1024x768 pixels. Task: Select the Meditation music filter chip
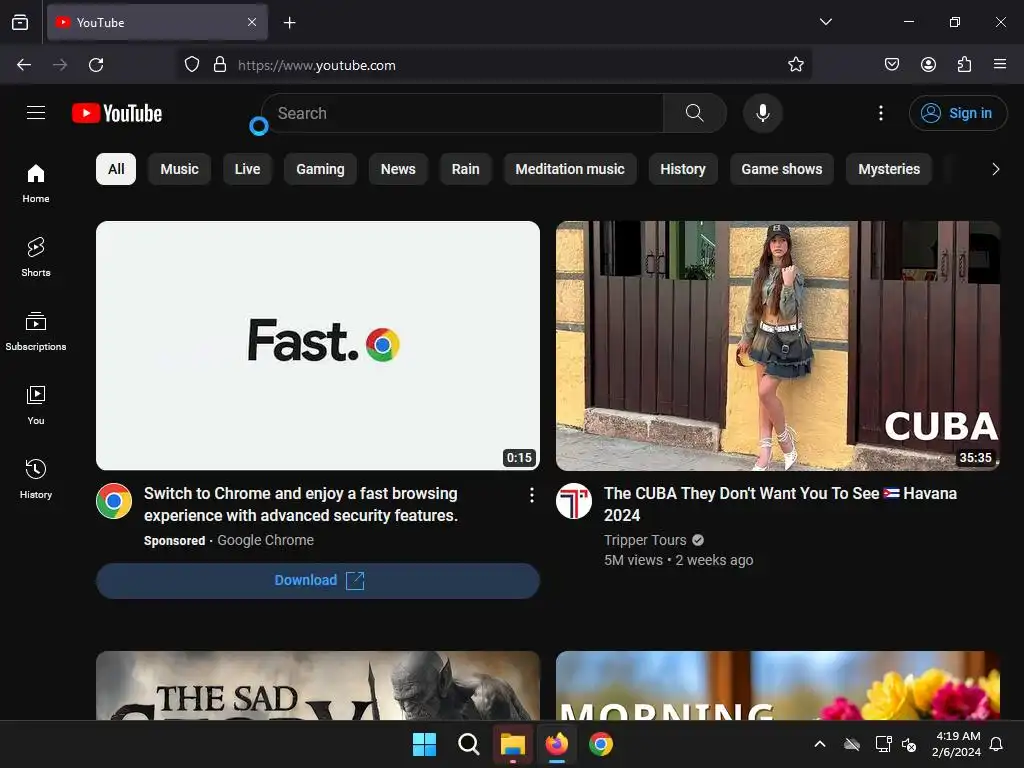tap(570, 169)
